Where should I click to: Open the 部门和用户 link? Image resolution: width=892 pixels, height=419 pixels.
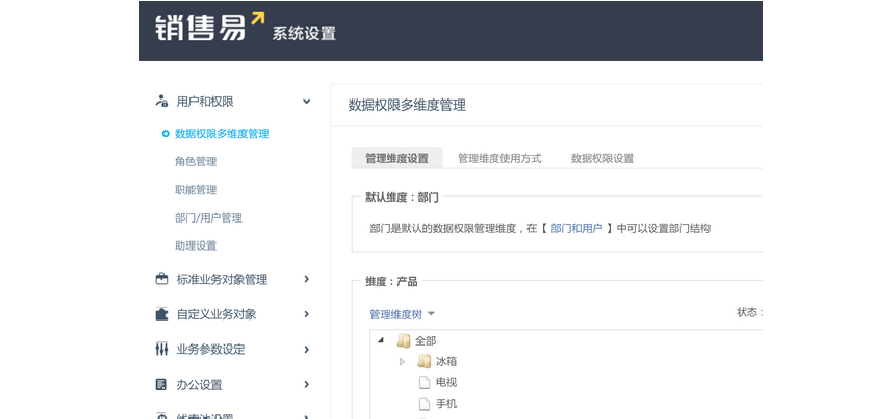click(x=576, y=228)
